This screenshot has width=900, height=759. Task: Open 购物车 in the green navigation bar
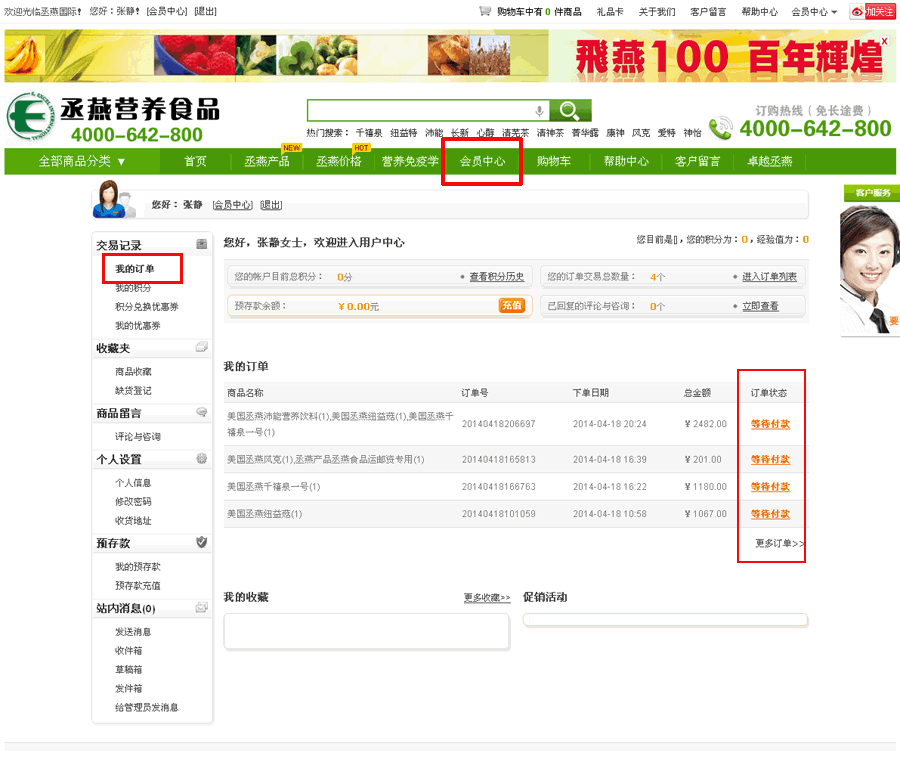coord(554,161)
